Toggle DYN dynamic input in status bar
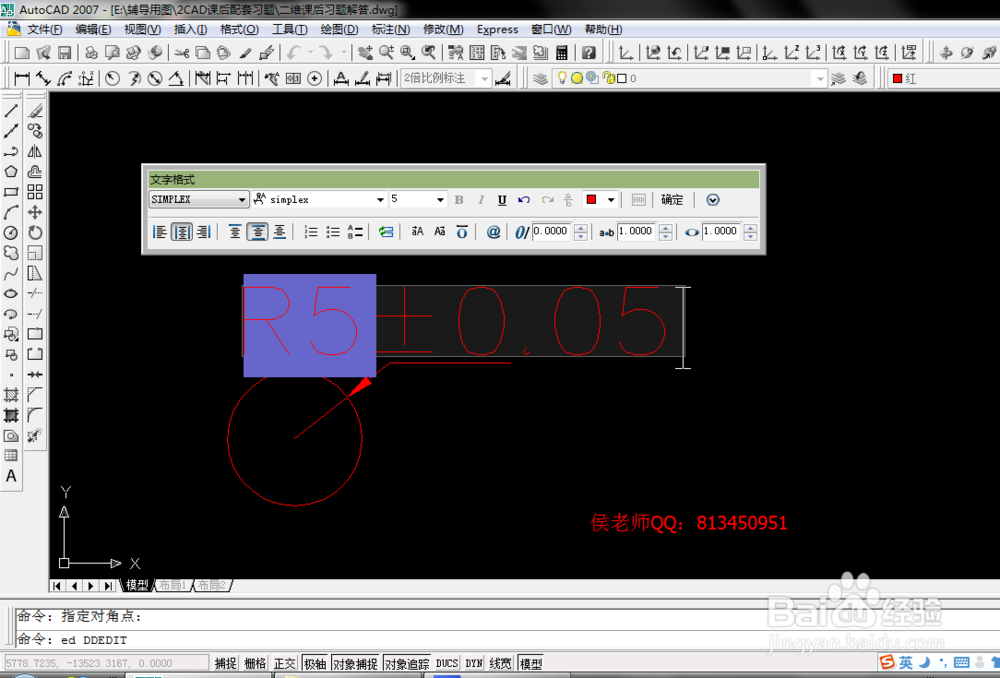The height and width of the screenshot is (678, 1000). [474, 663]
